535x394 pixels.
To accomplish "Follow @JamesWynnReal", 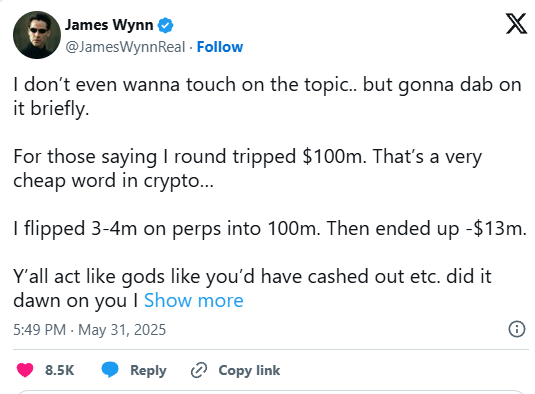I will (x=220, y=47).
